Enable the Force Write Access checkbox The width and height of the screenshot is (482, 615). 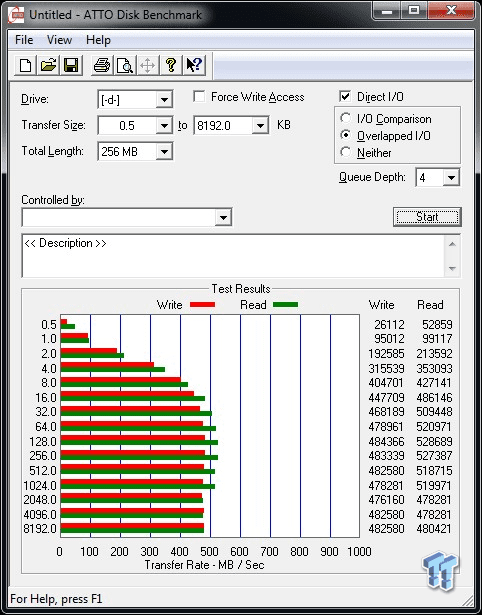click(199, 97)
